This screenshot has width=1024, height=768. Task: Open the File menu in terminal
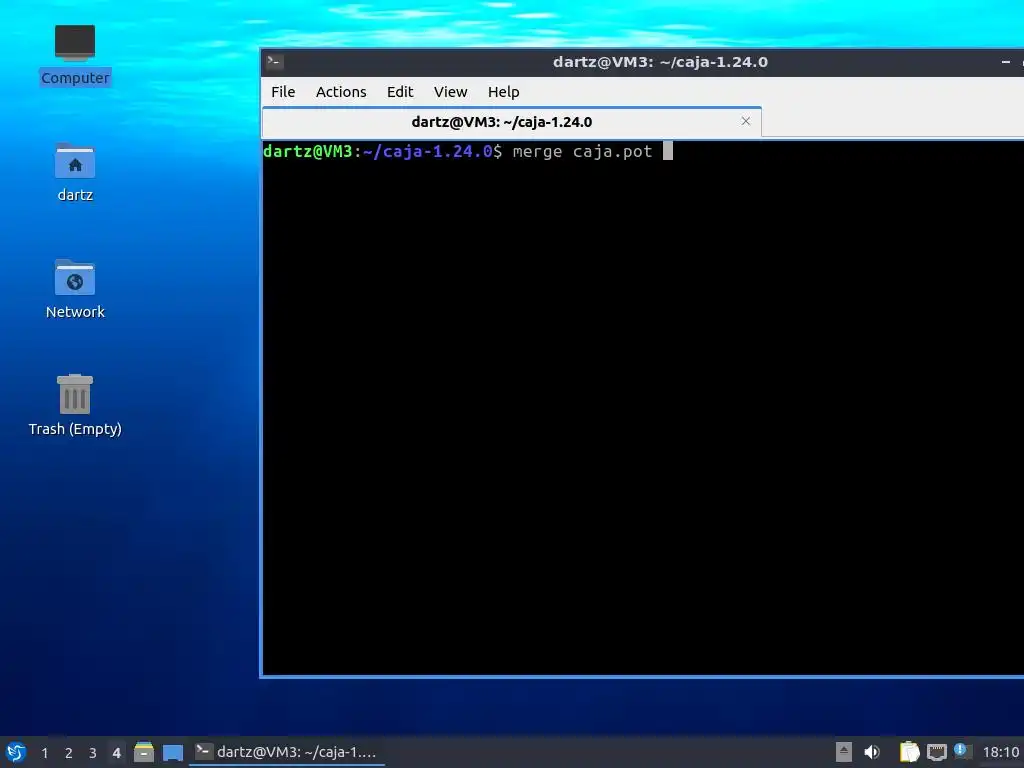click(x=283, y=92)
